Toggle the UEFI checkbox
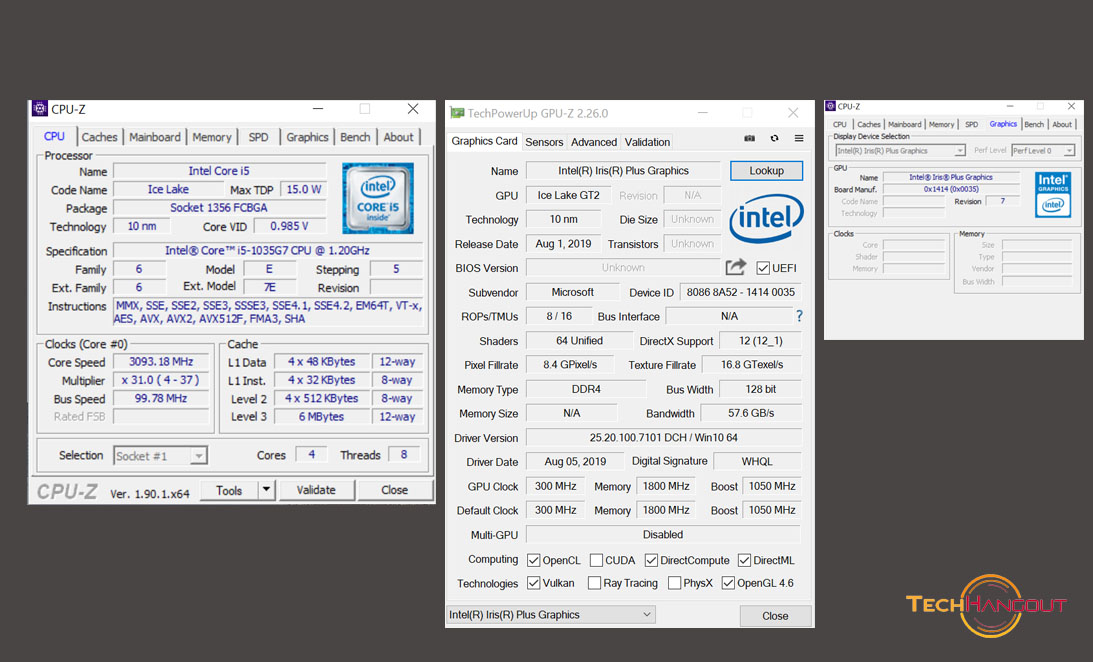 (763, 268)
